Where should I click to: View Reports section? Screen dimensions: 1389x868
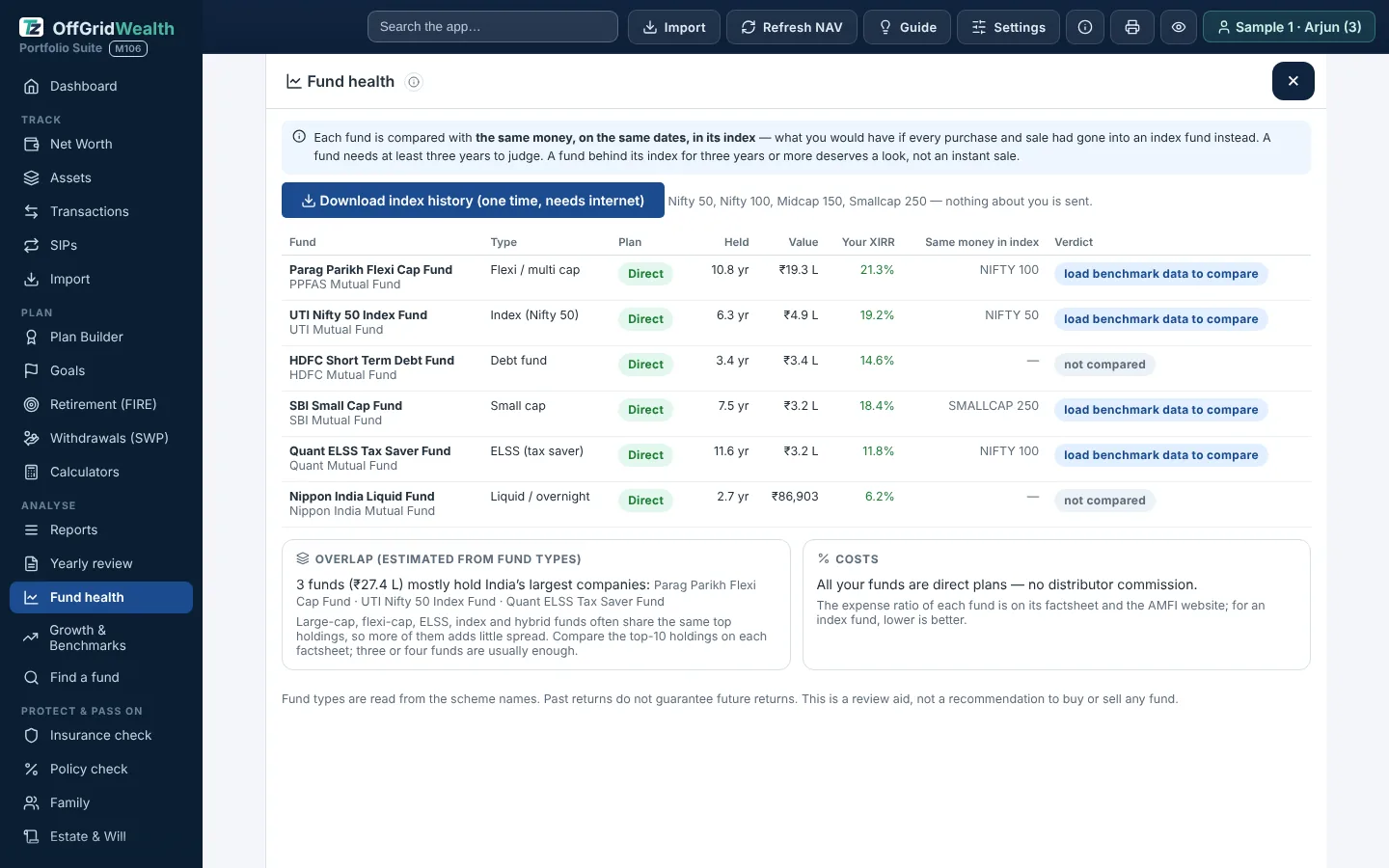pos(101,529)
